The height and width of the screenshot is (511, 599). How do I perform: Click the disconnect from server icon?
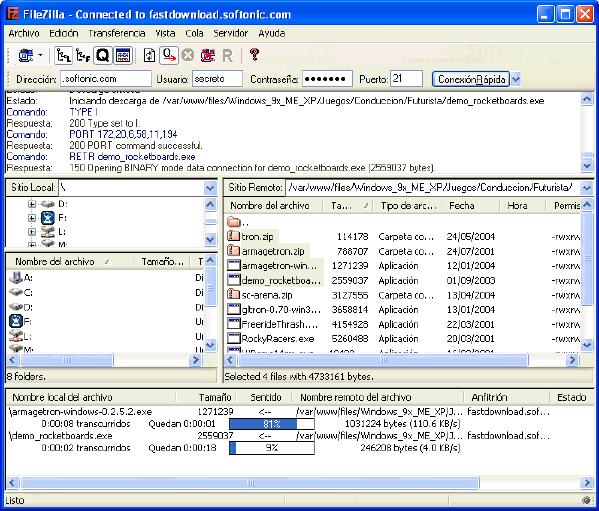[208, 56]
